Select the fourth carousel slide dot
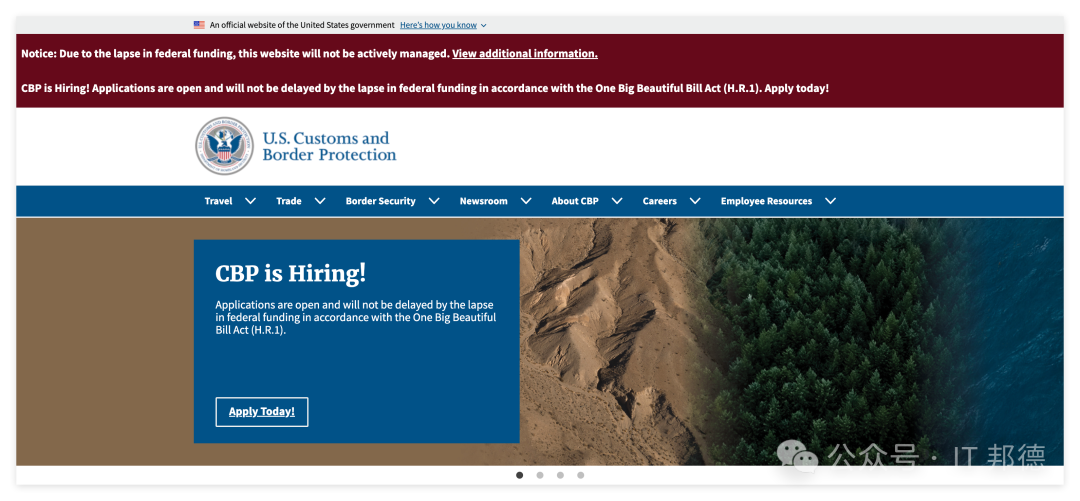 [581, 475]
